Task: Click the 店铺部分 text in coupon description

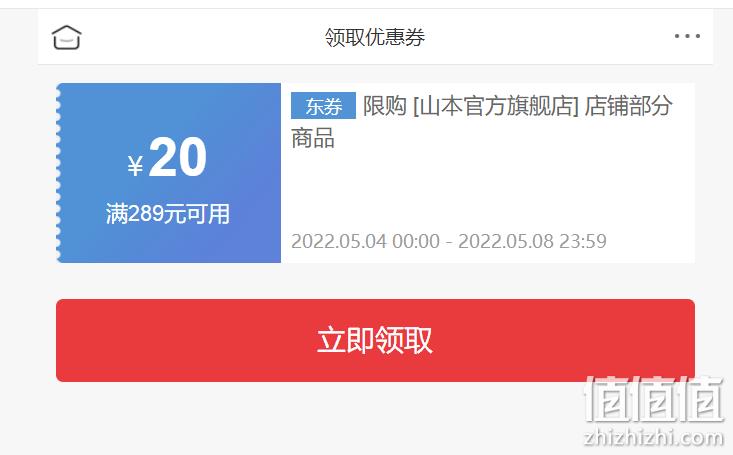Action: tap(628, 106)
